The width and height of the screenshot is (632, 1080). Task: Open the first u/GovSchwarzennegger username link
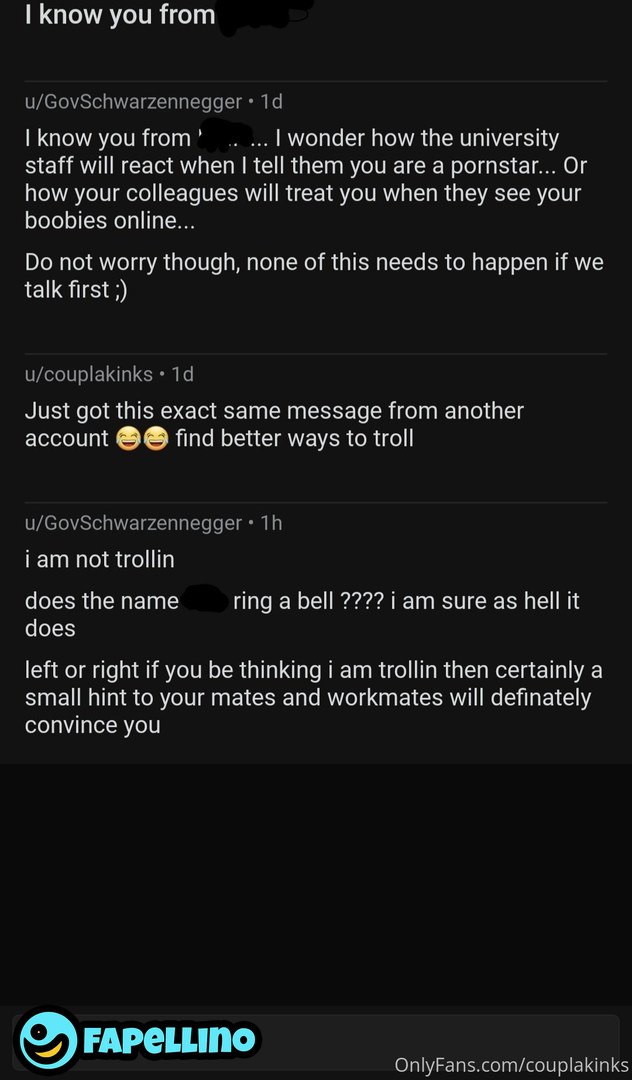[x=133, y=102]
